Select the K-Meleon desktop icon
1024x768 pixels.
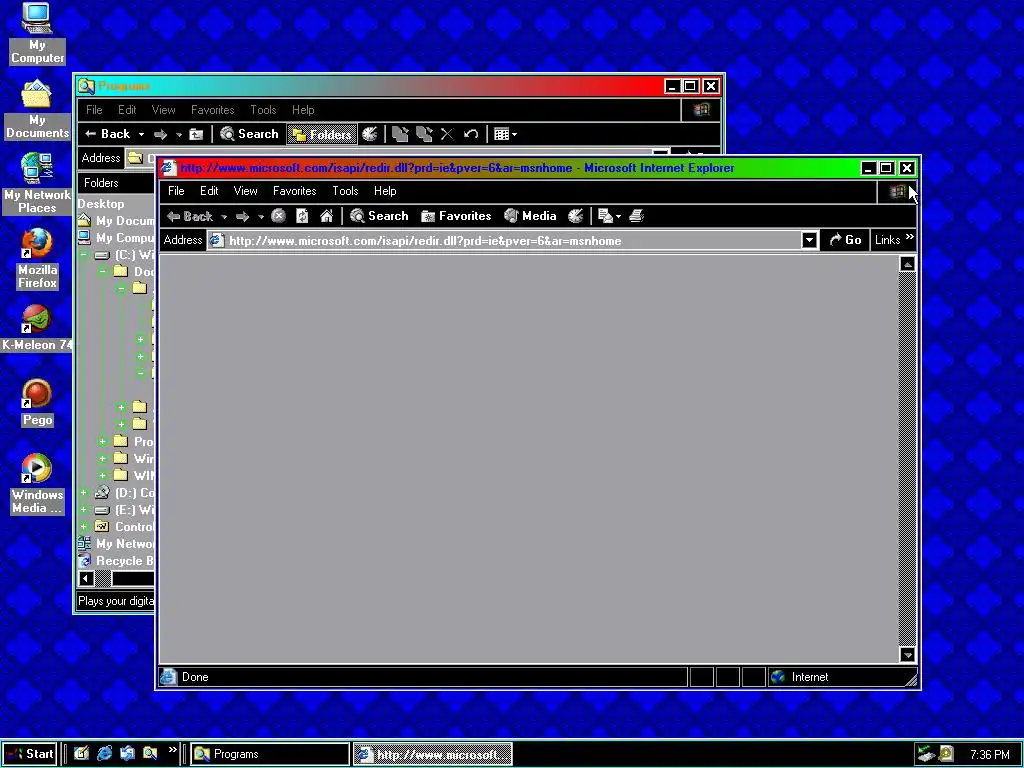37,328
